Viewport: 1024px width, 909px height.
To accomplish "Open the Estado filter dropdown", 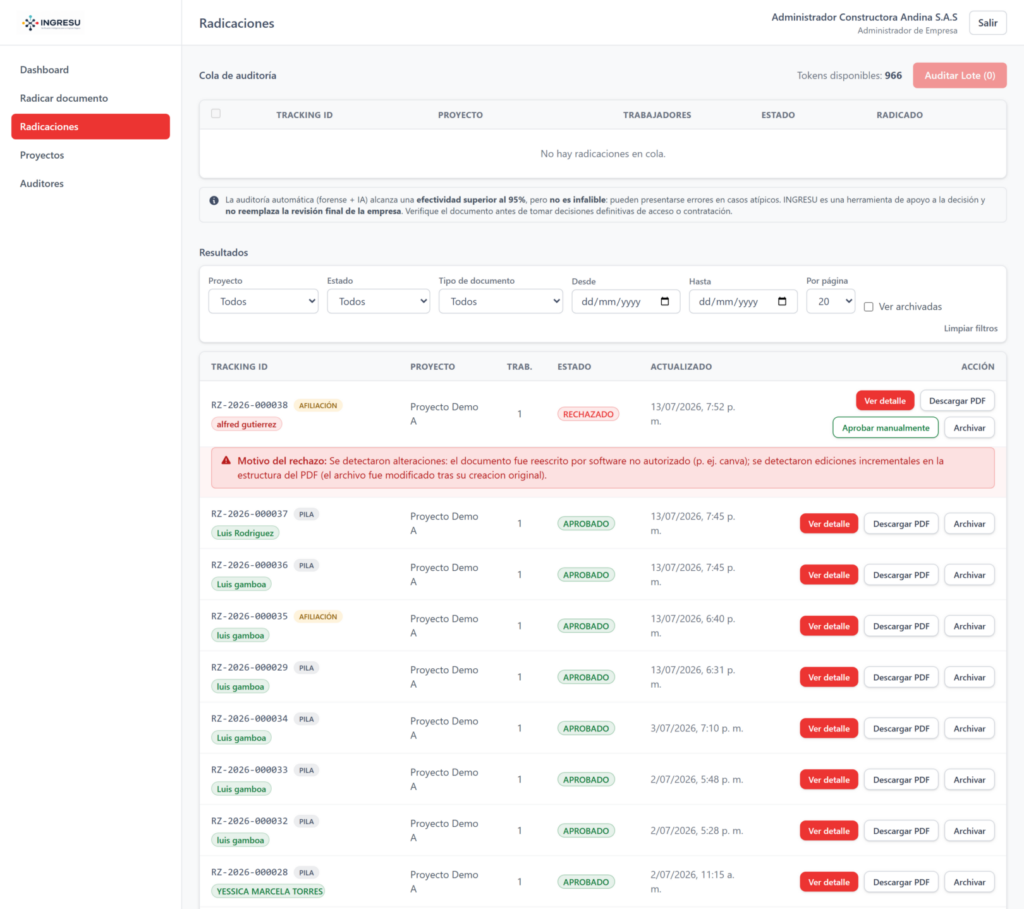I will pos(378,302).
